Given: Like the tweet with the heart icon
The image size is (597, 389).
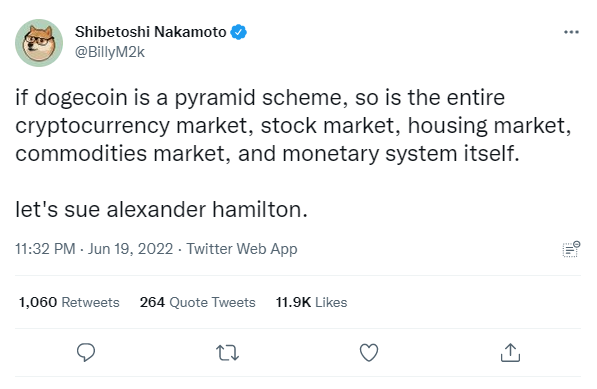Looking at the screenshot, I should pos(369,352).
